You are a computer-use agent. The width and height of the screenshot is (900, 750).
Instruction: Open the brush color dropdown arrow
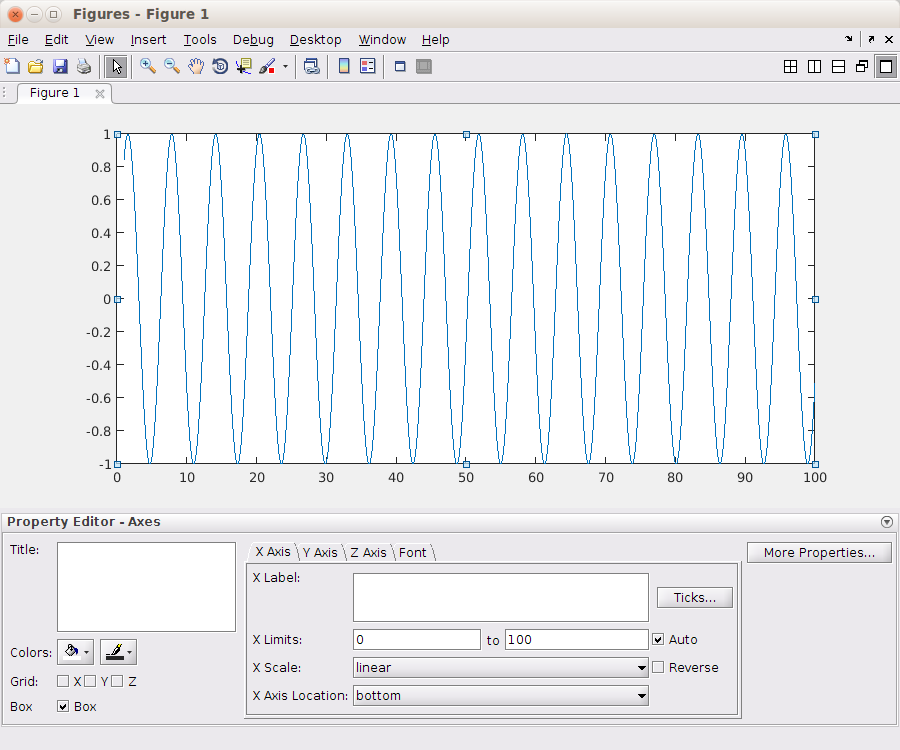coord(285,67)
